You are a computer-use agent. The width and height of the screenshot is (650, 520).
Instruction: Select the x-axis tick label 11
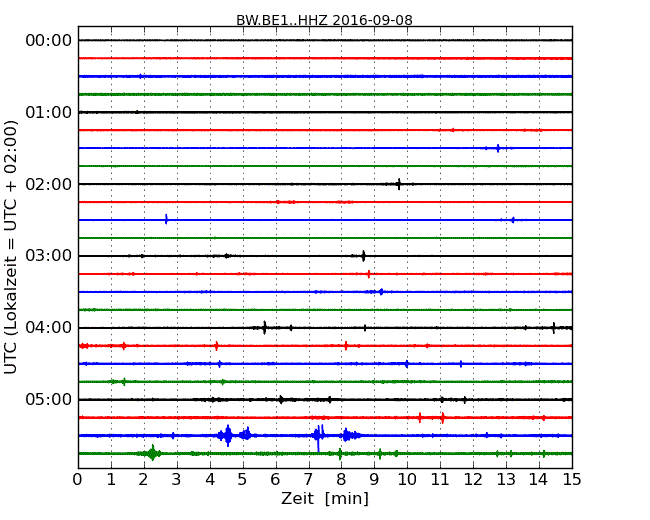click(440, 480)
